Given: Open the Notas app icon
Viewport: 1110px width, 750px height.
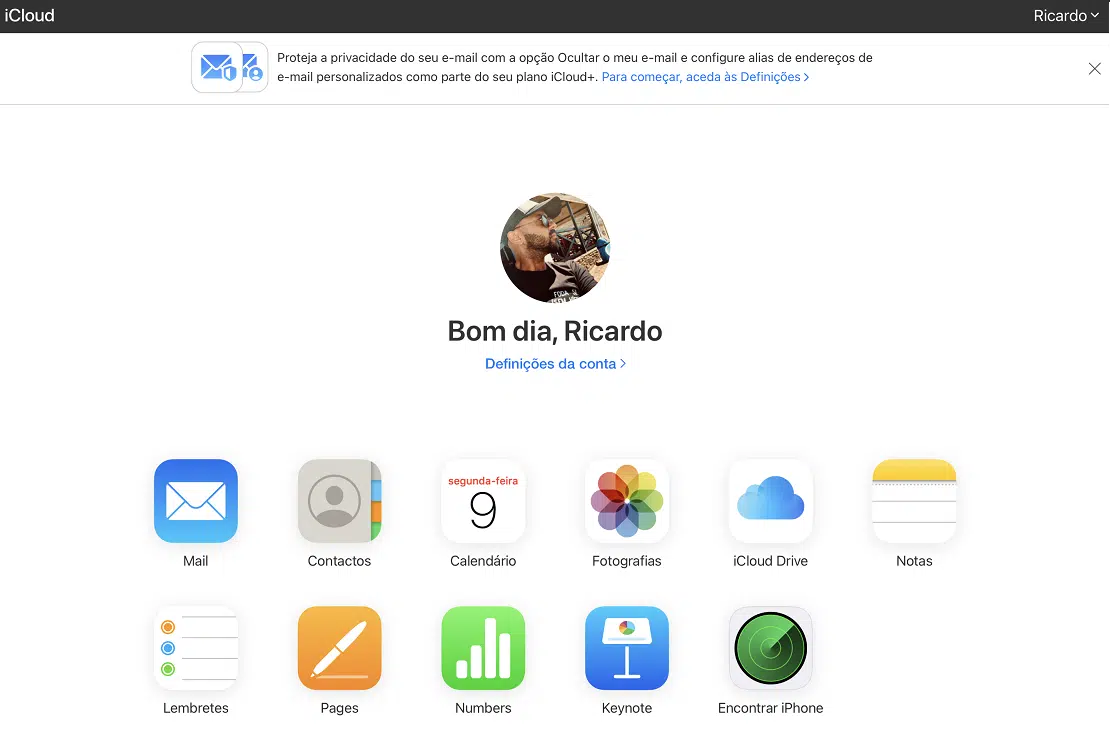Looking at the screenshot, I should tap(914, 501).
